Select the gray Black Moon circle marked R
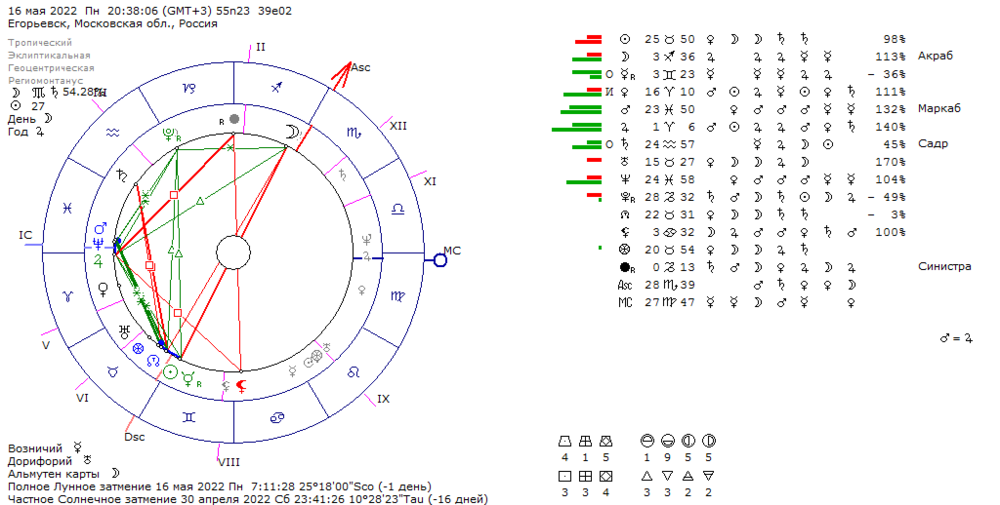The width and height of the screenshot is (1000, 505). coord(234,119)
